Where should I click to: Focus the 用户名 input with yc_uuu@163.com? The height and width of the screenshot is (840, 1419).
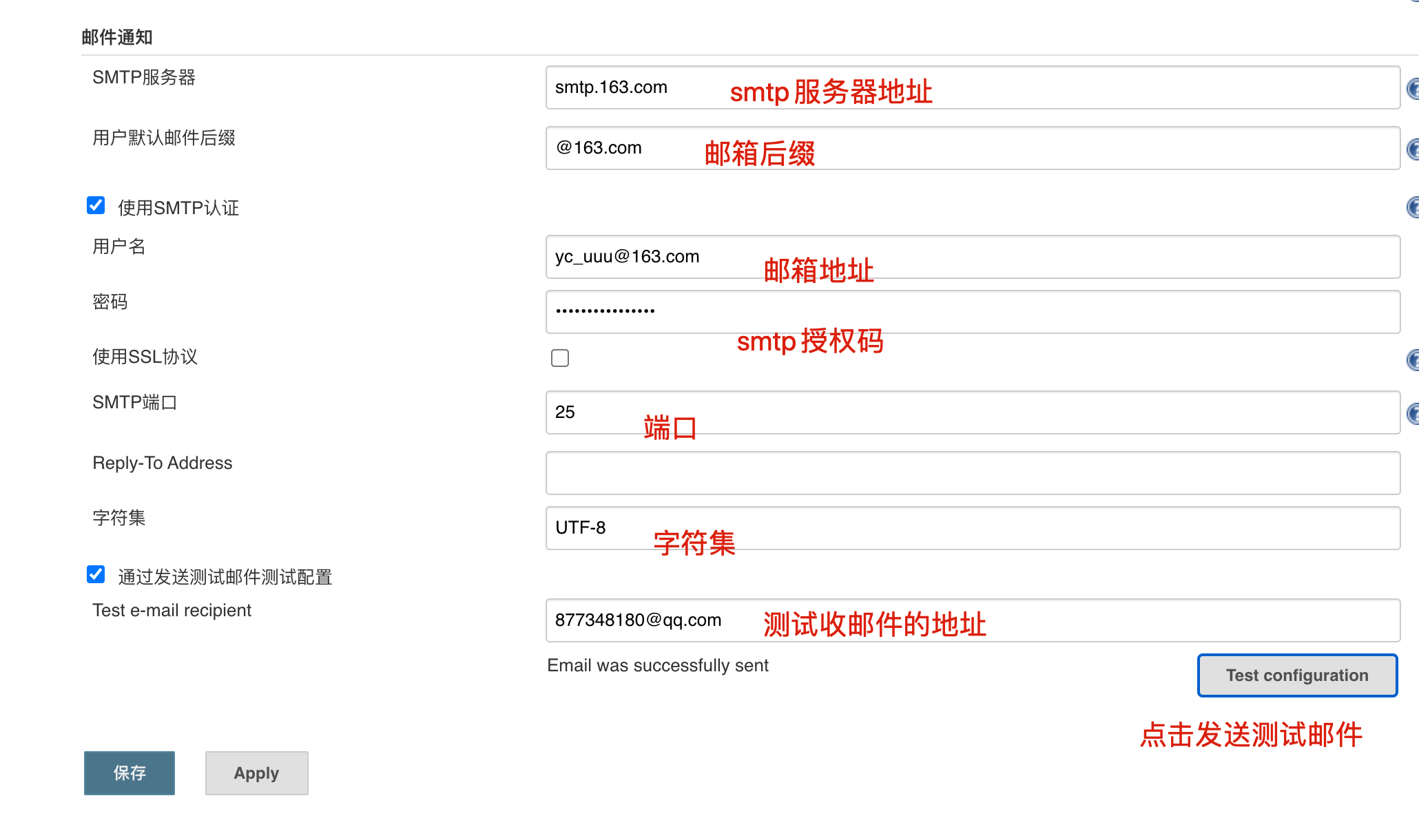click(x=973, y=257)
